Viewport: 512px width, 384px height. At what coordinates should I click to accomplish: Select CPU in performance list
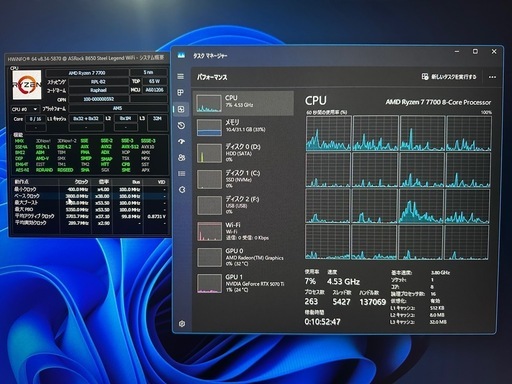click(x=243, y=103)
